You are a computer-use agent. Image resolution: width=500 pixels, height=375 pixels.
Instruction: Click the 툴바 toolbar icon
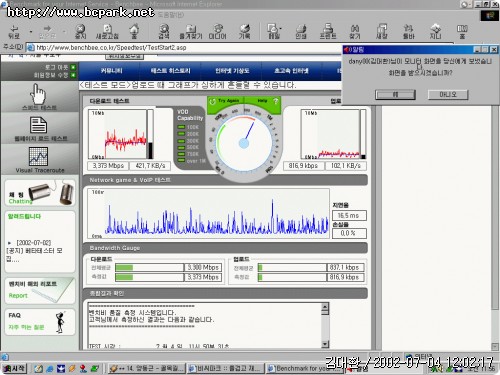409,31
